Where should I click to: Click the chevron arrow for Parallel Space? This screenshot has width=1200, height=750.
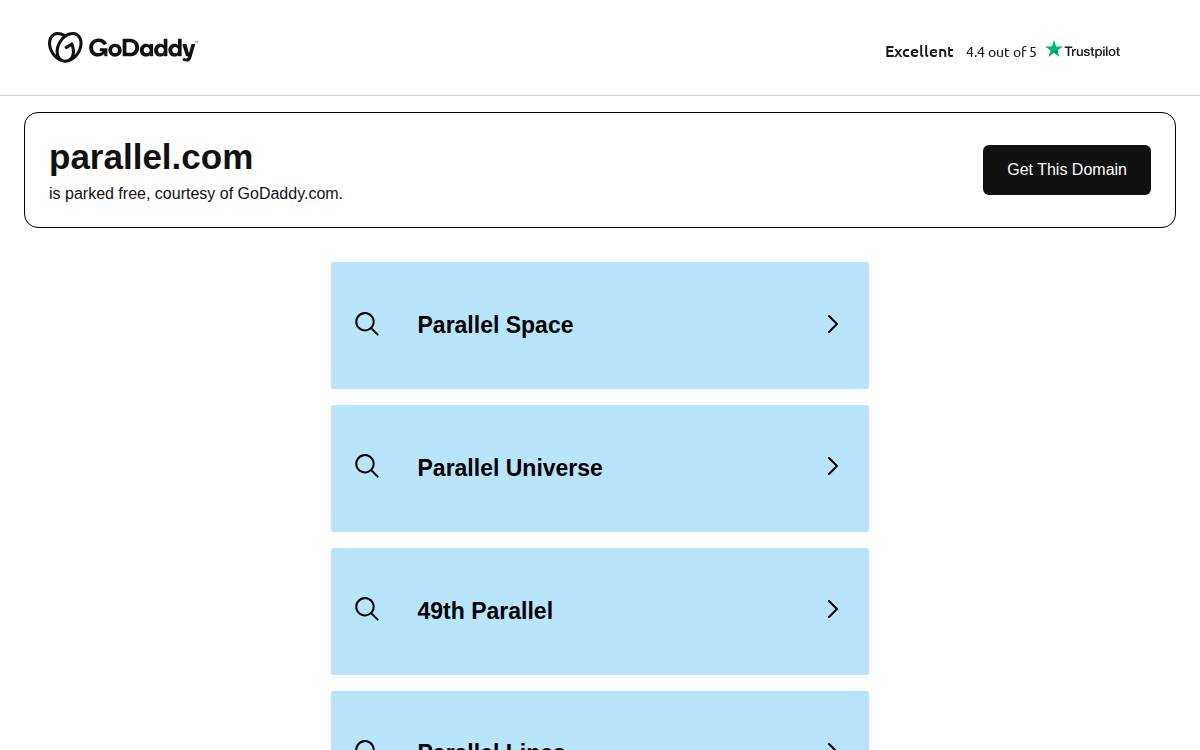[x=832, y=324]
